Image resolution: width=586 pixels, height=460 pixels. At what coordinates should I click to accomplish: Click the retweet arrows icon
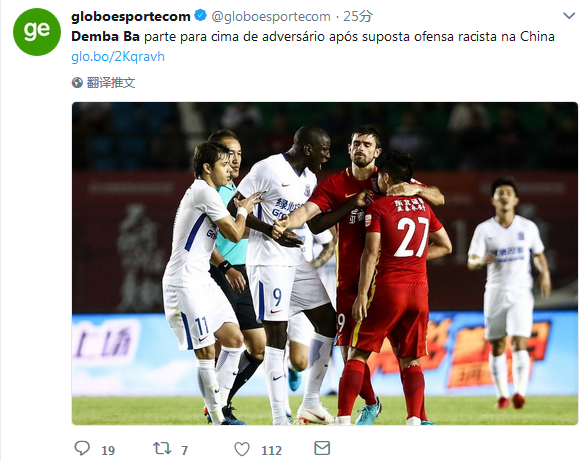pyautogui.click(x=162, y=448)
